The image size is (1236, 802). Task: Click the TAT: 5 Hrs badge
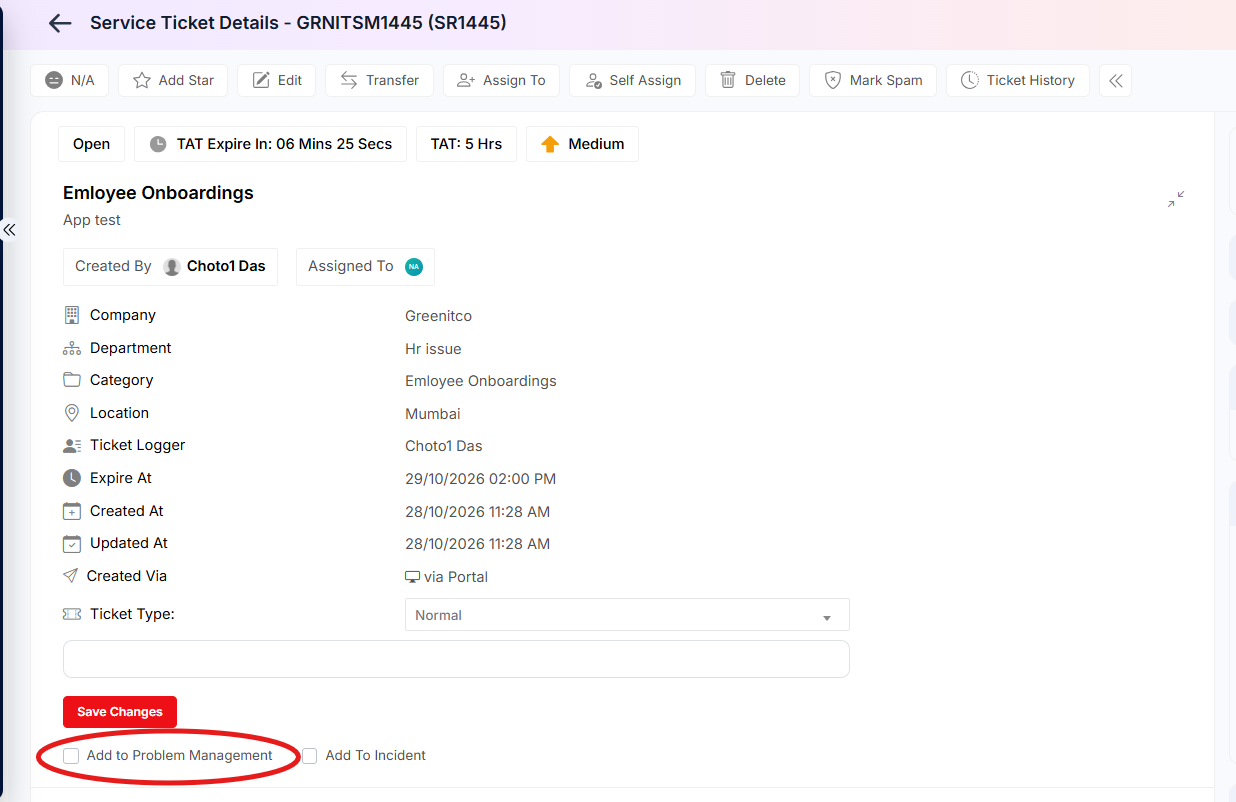(x=466, y=144)
